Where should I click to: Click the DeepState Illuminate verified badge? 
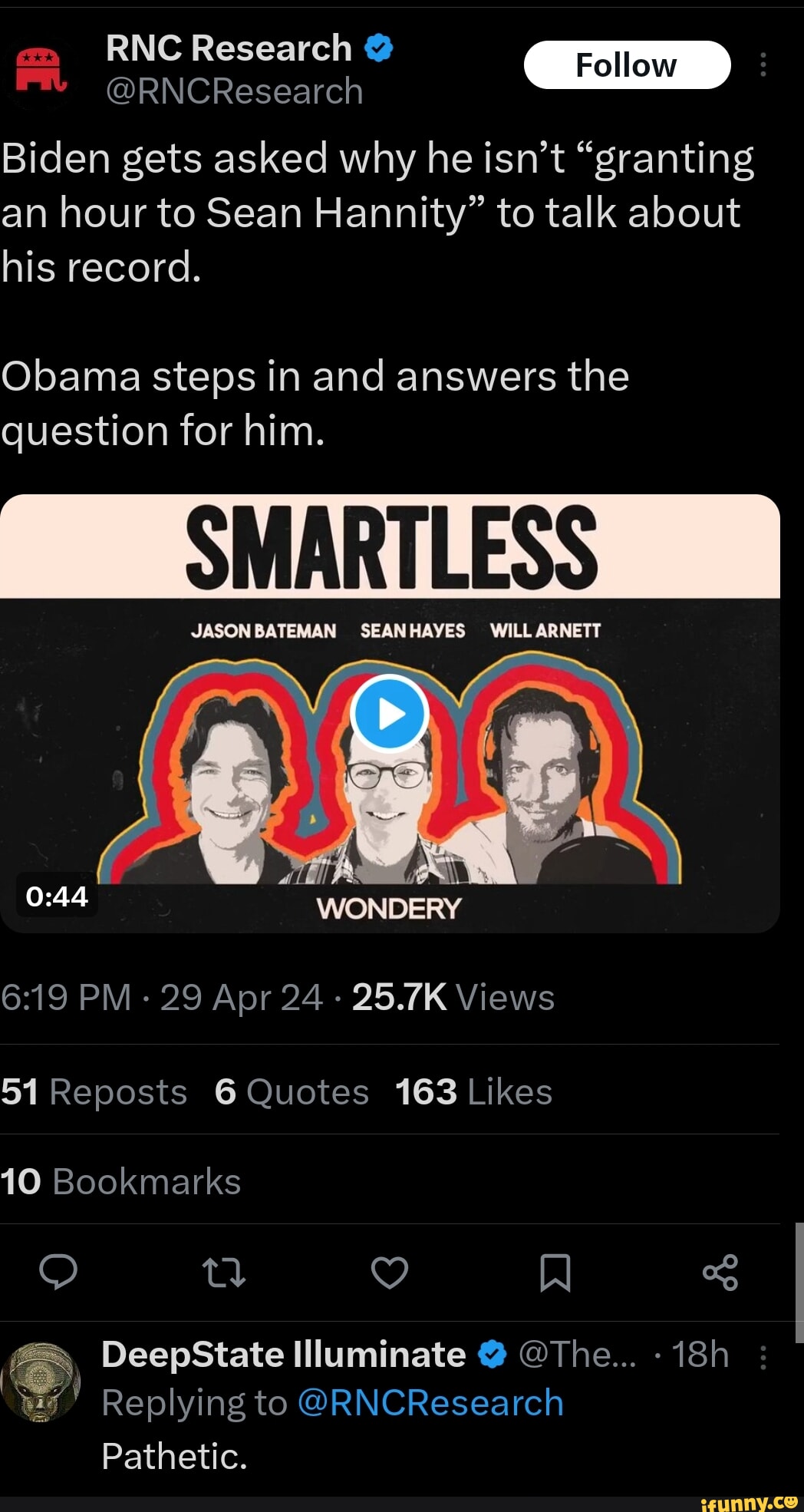click(492, 1355)
